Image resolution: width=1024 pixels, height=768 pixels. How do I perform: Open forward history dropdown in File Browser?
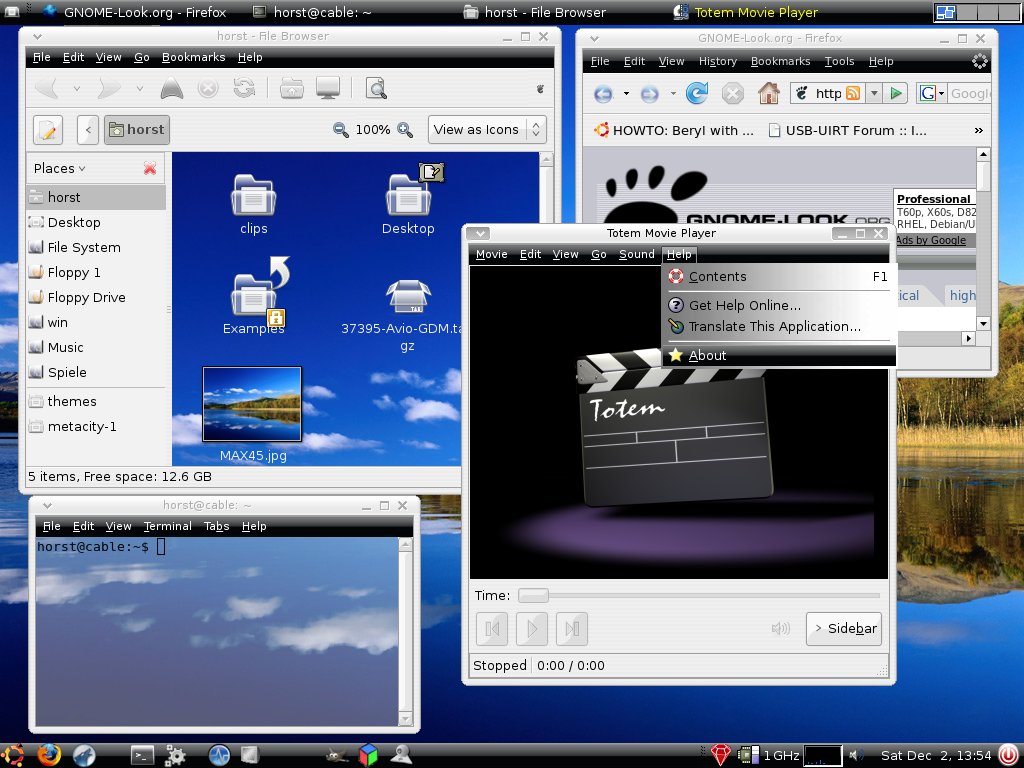140,88
